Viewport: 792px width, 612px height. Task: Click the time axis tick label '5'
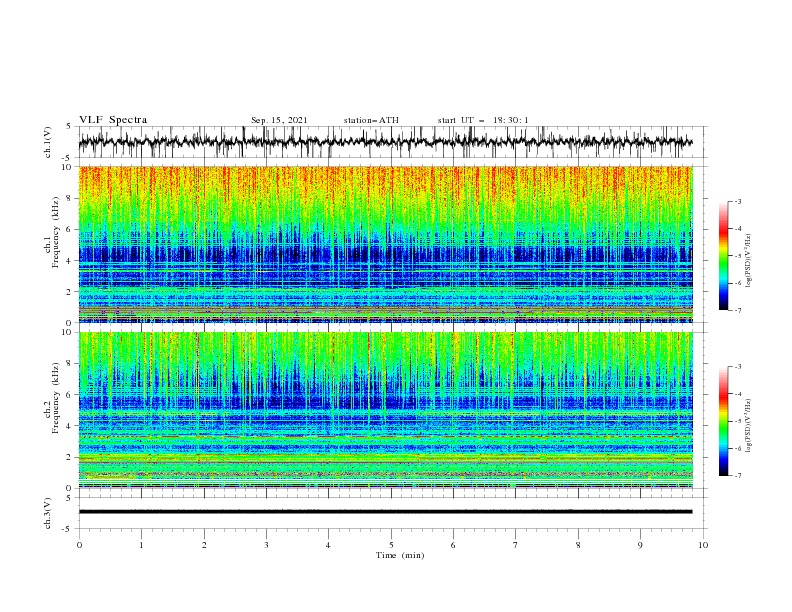[x=391, y=545]
